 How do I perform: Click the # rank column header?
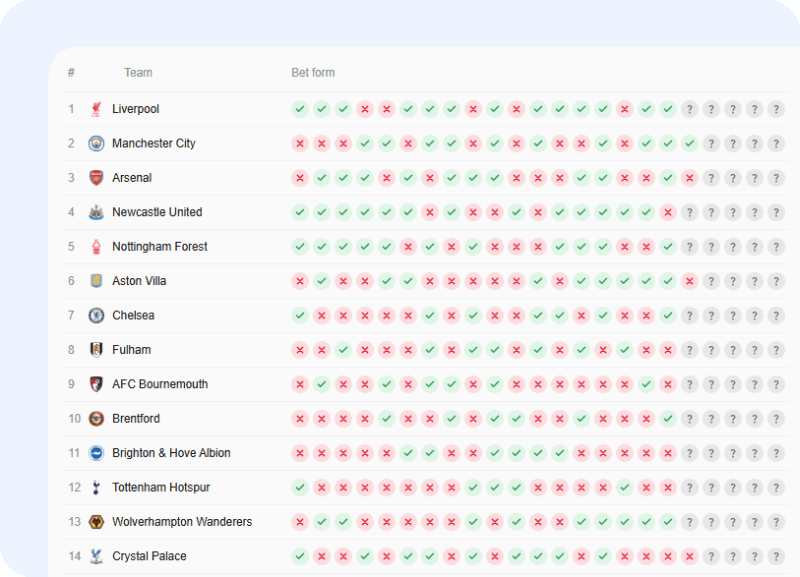tap(71, 73)
